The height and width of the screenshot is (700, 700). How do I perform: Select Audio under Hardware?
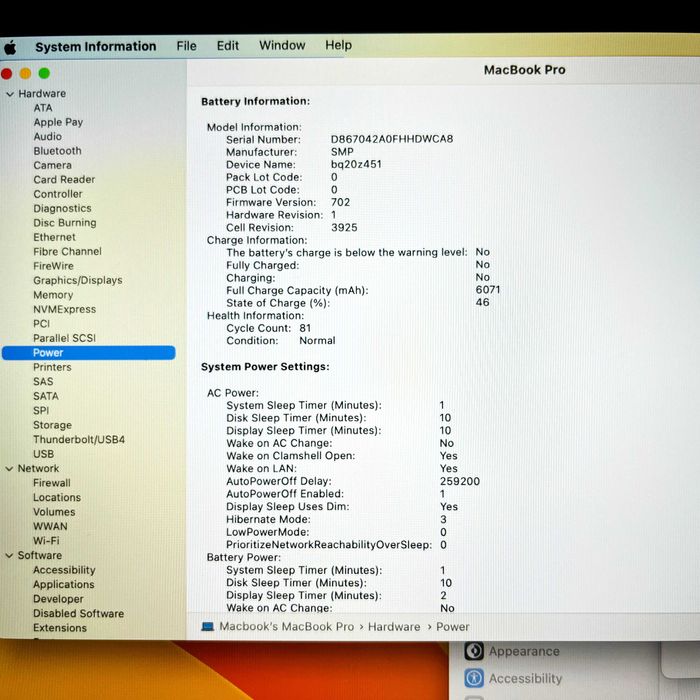coord(47,137)
